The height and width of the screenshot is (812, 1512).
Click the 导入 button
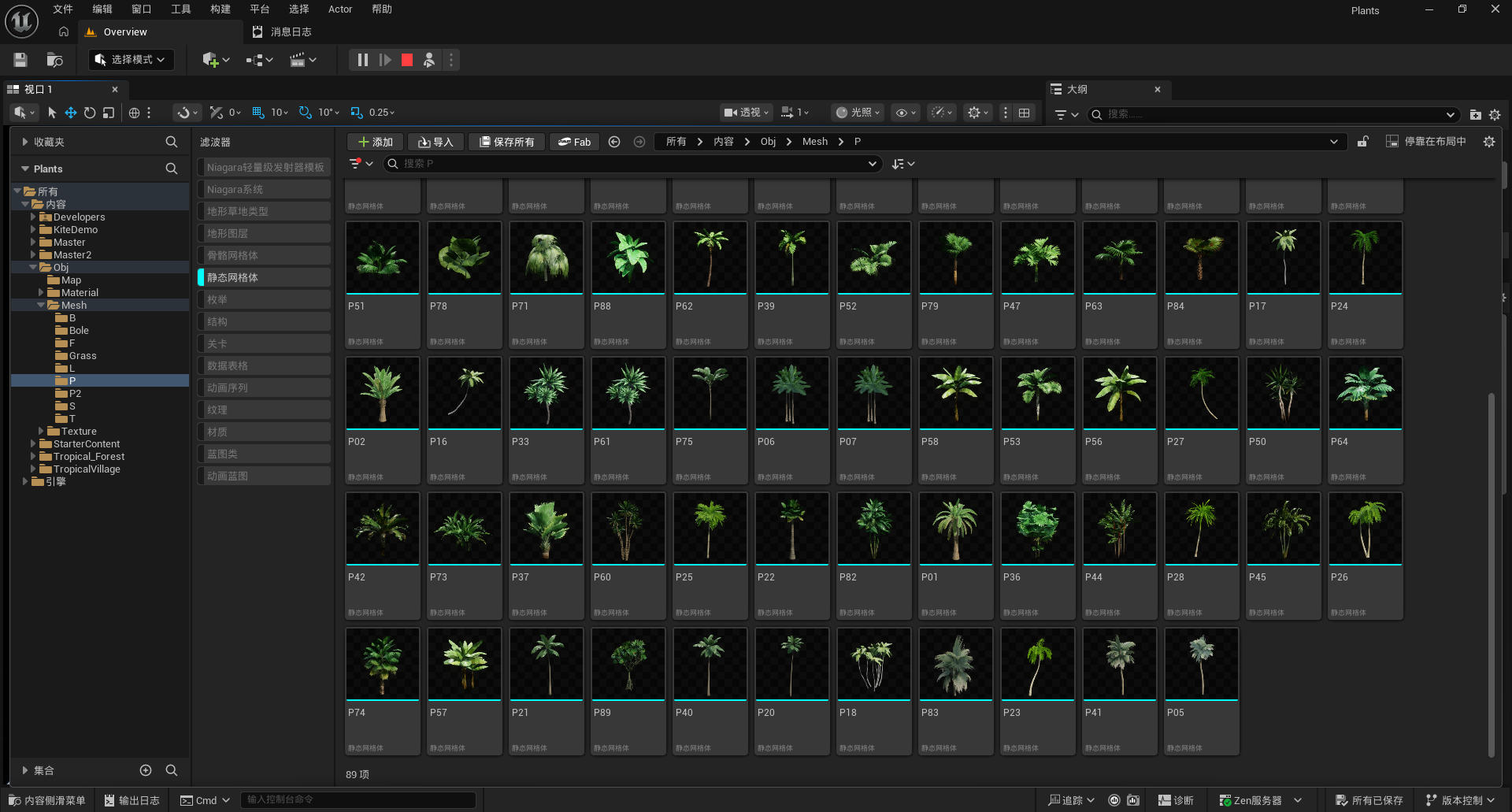point(435,142)
